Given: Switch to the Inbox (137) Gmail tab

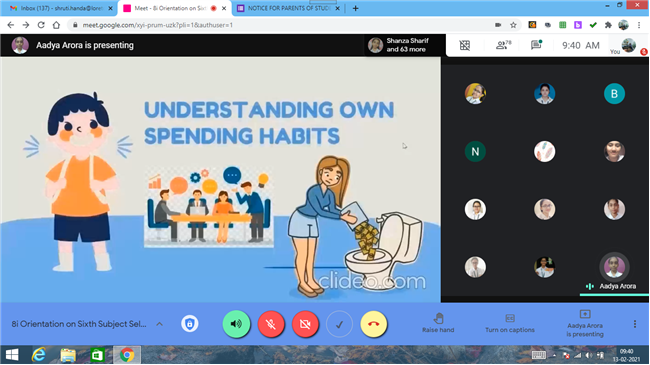Looking at the screenshot, I should 61,8.
